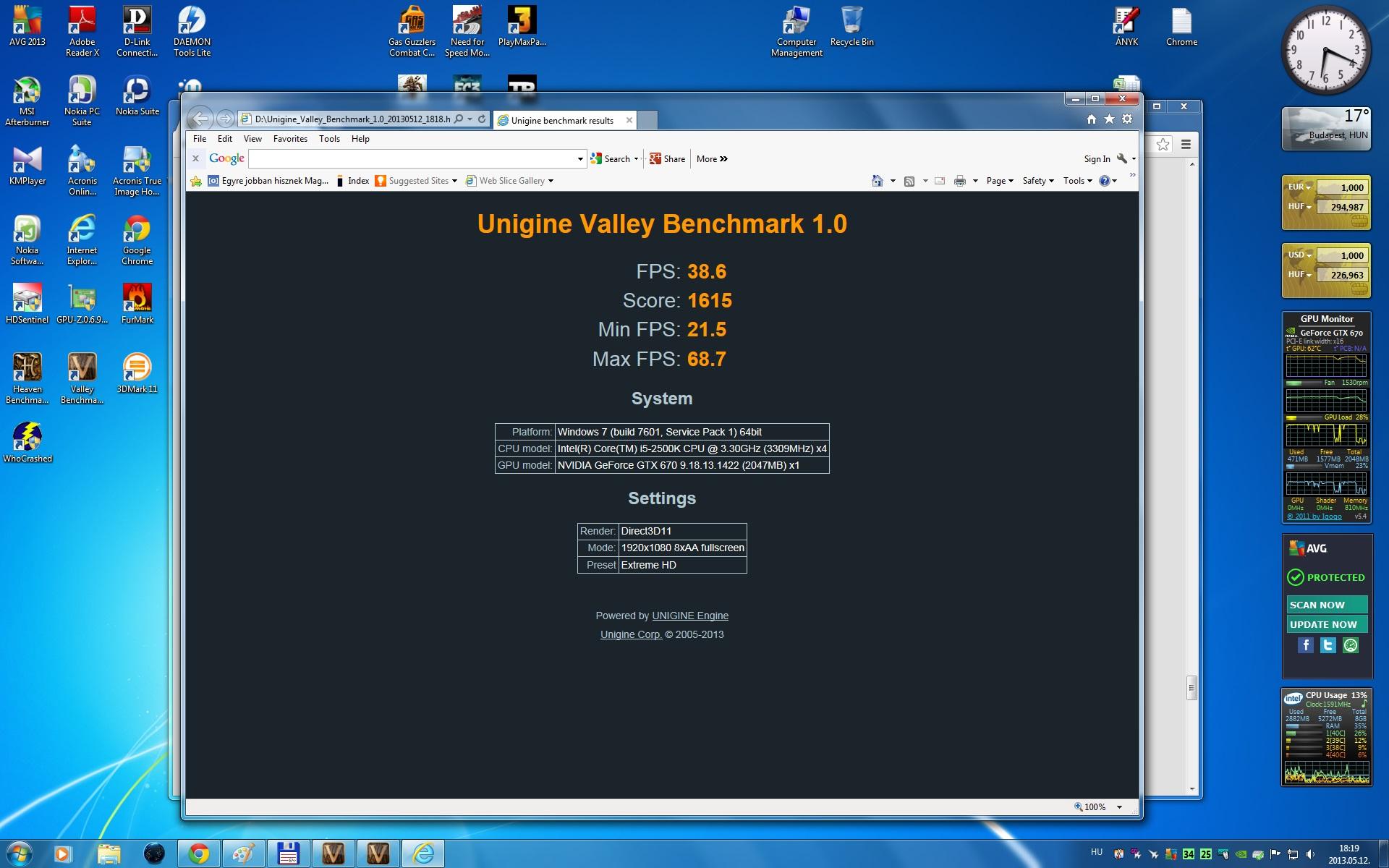This screenshot has height=868, width=1389.
Task: Click the Google toolbar wrench settings icon
Action: [x=1122, y=158]
